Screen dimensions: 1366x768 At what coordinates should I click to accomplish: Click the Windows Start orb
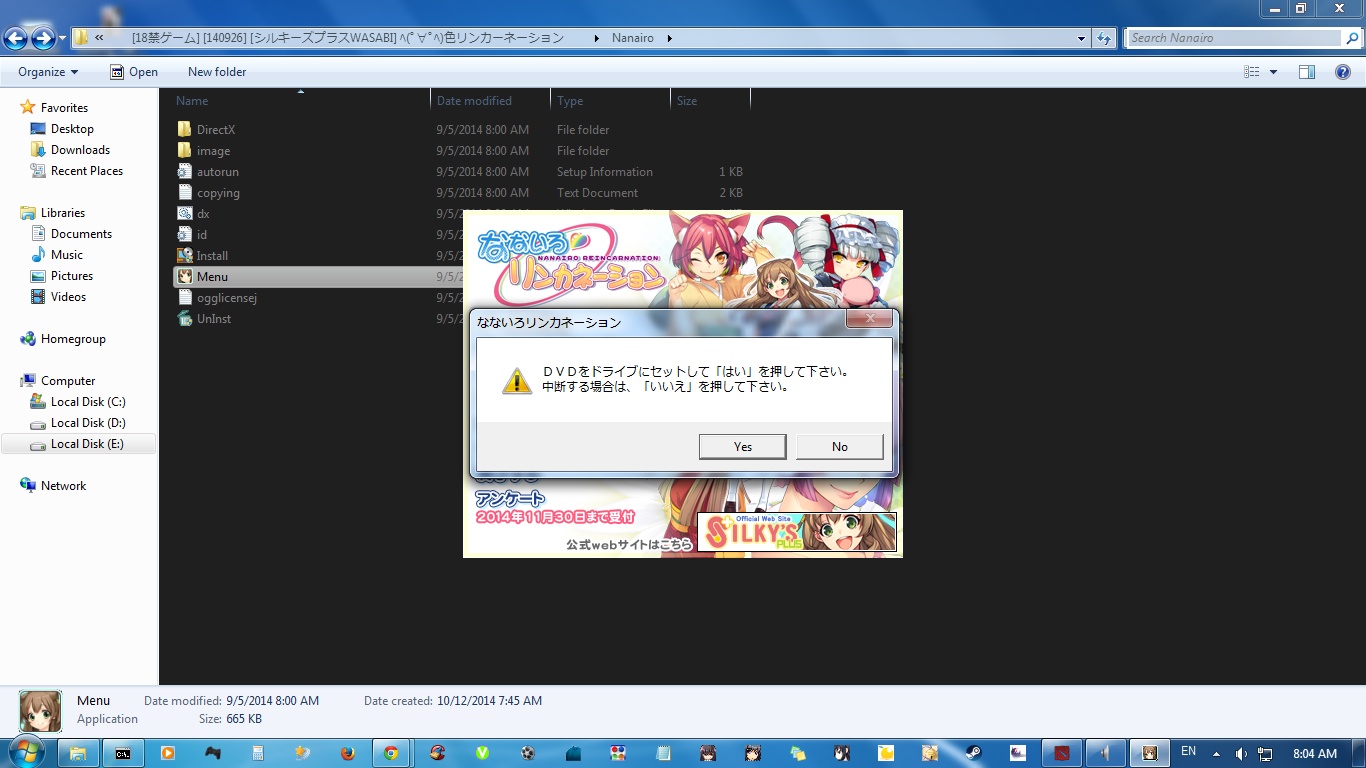(x=27, y=752)
